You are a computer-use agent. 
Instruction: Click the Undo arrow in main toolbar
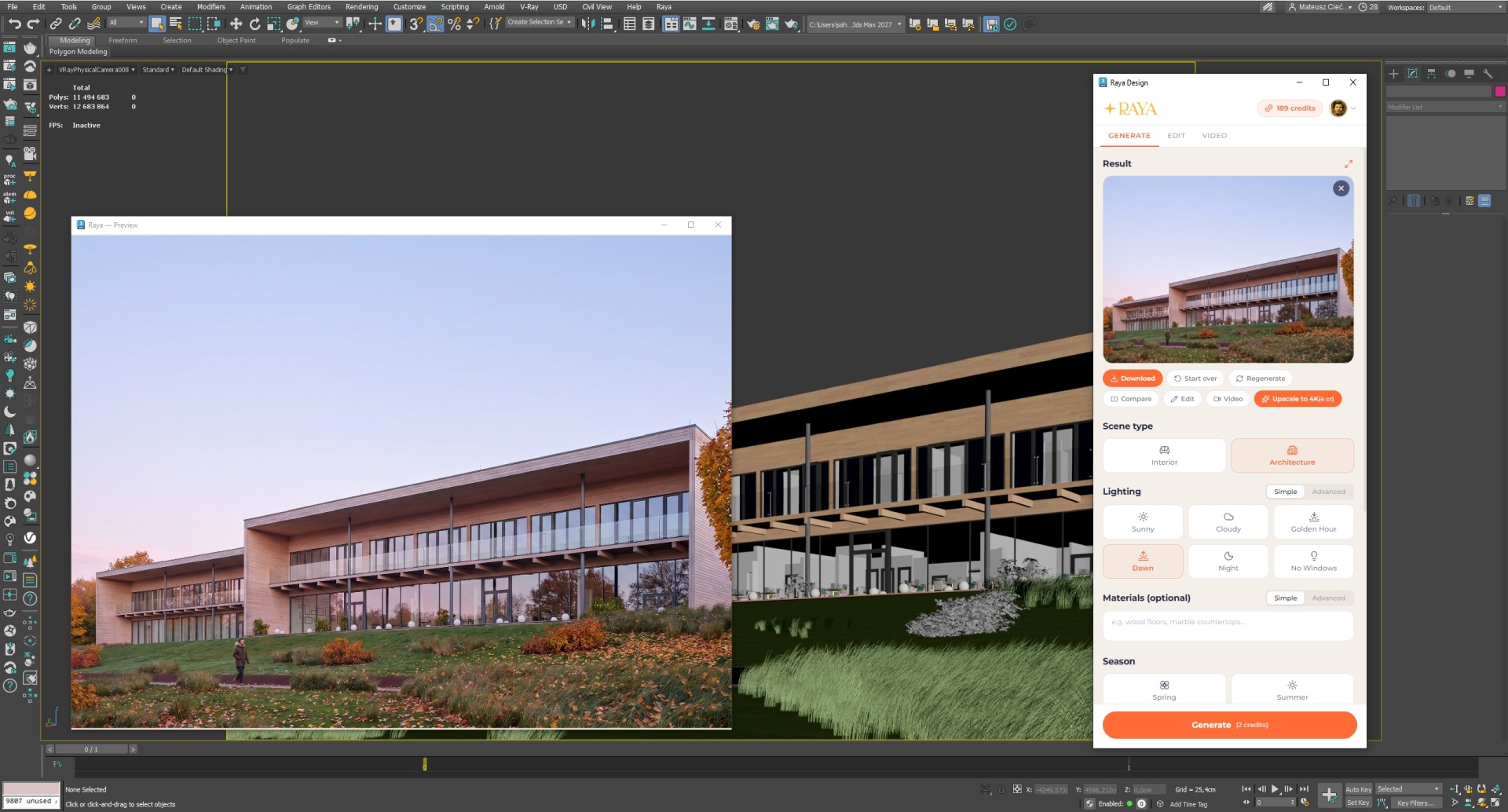pos(14,24)
